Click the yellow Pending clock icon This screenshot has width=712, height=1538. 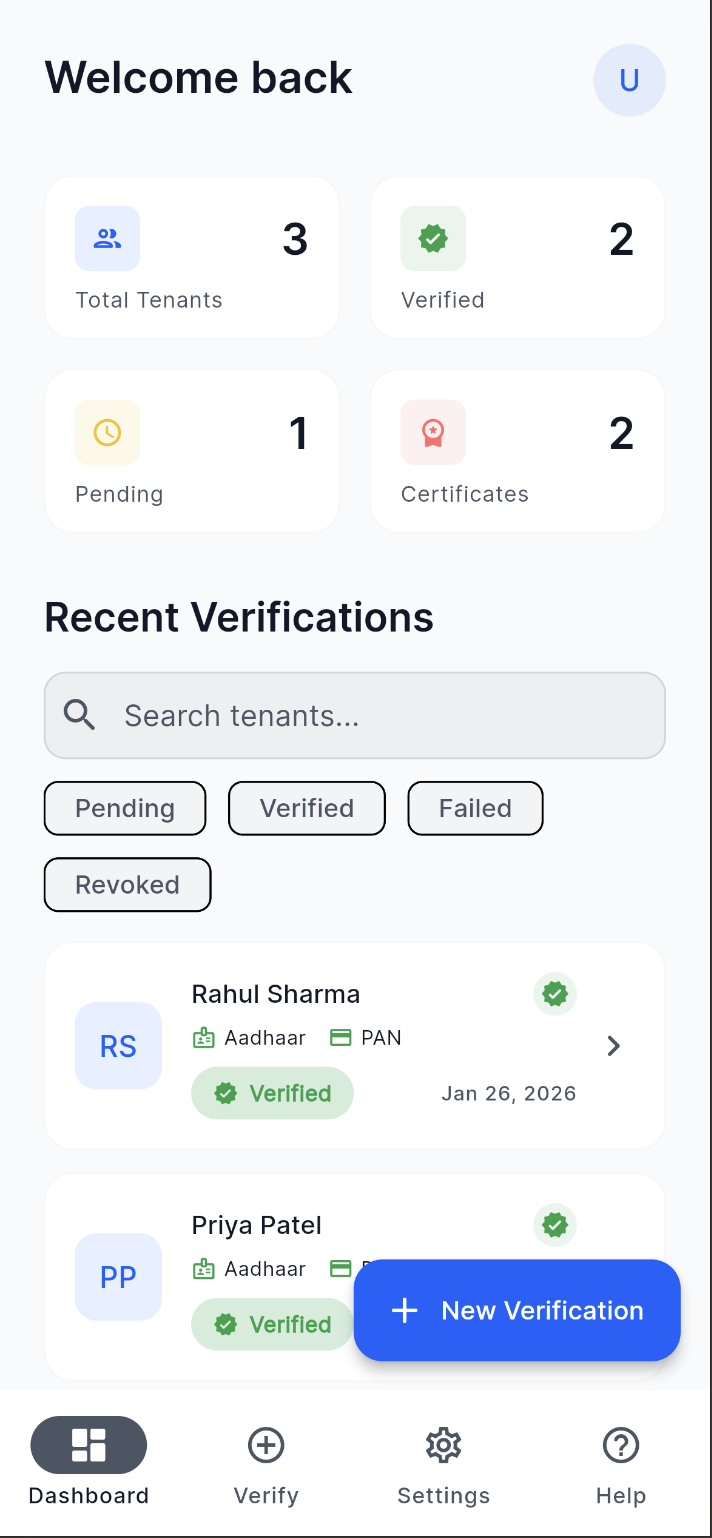pyautogui.click(x=107, y=433)
